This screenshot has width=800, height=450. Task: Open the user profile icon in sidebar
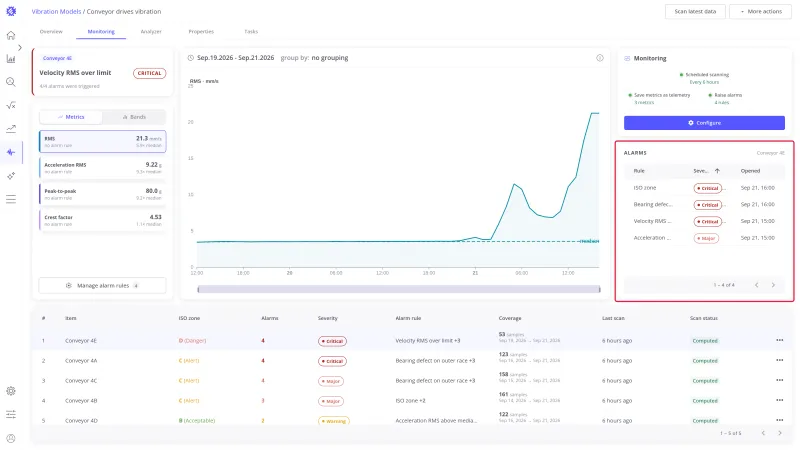click(11, 438)
